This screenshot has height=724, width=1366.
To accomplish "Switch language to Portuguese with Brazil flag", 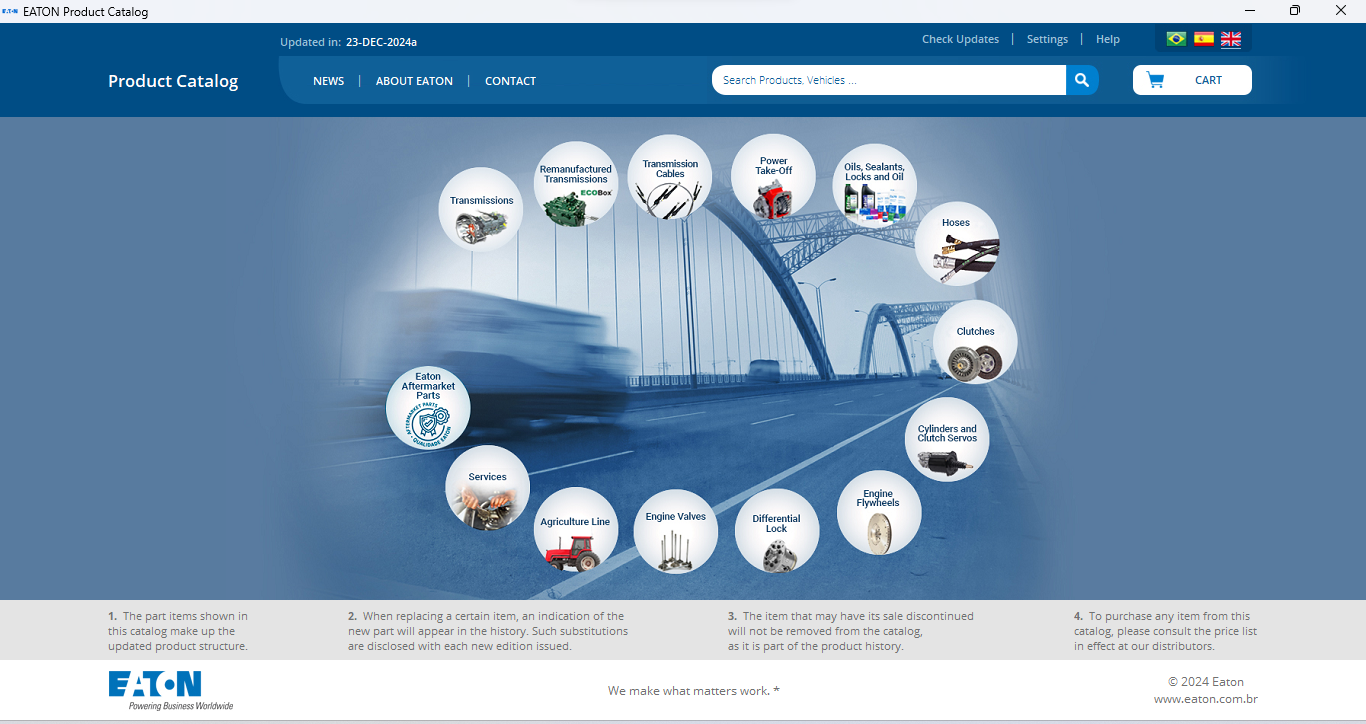I will point(1176,39).
